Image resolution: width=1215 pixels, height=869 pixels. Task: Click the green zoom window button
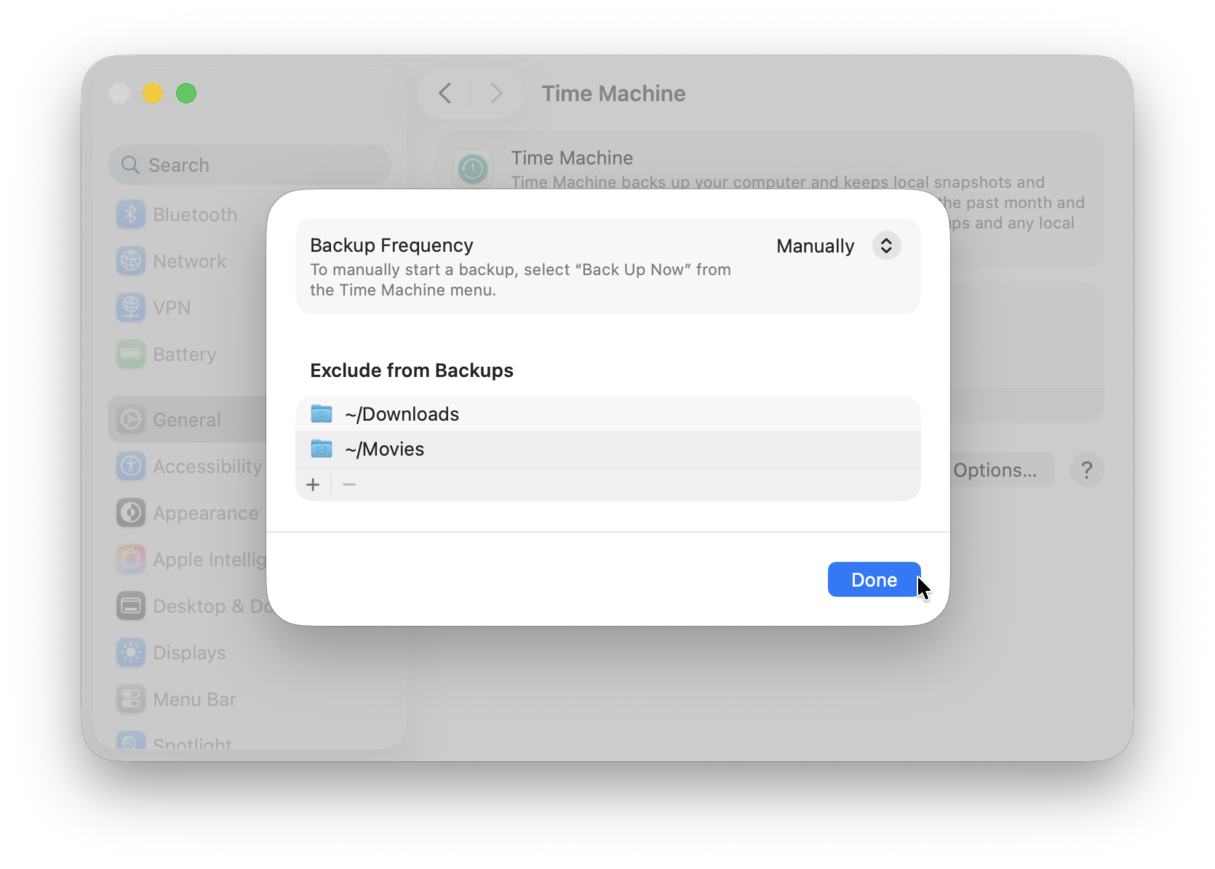point(186,93)
